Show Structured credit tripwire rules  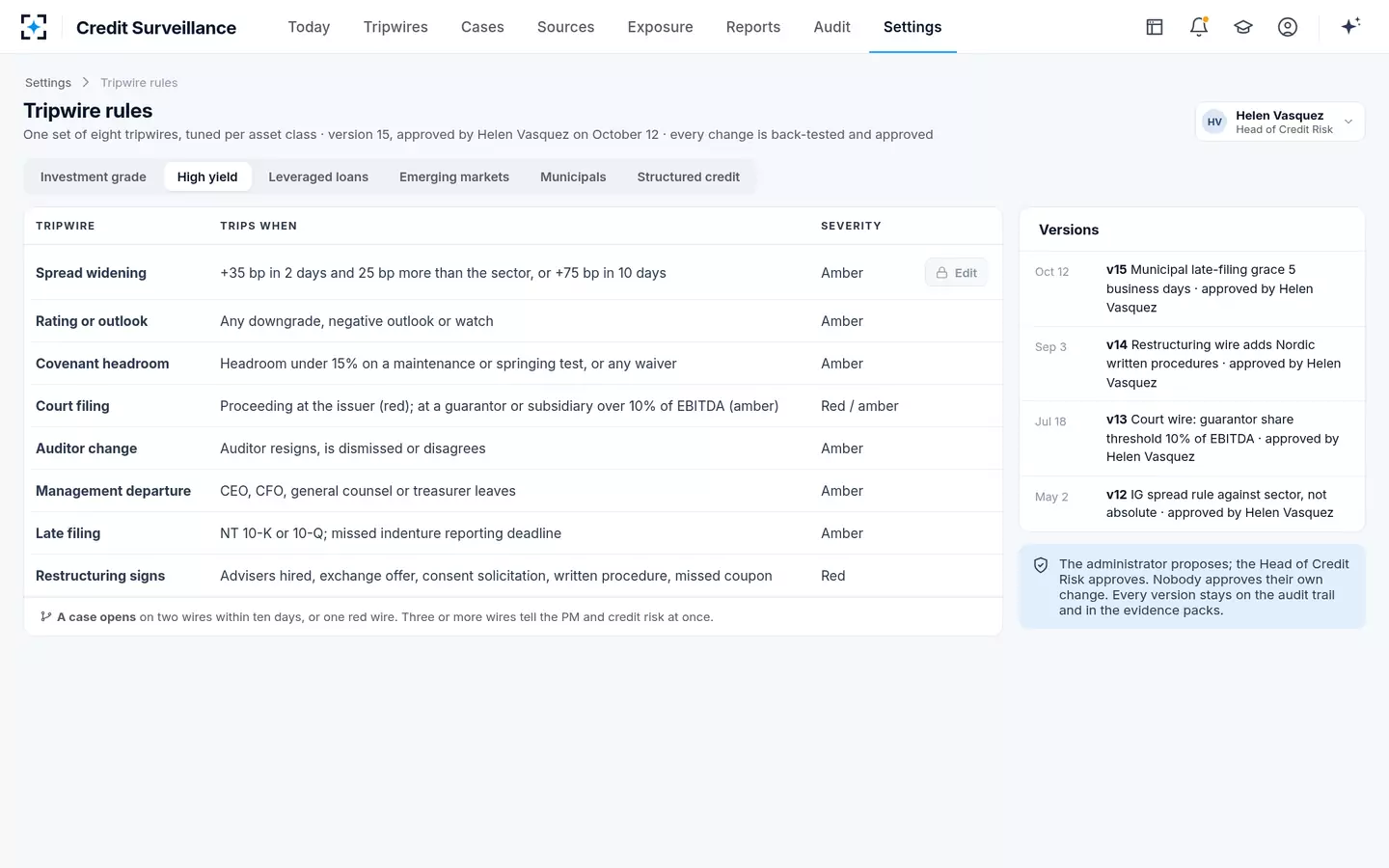(689, 177)
